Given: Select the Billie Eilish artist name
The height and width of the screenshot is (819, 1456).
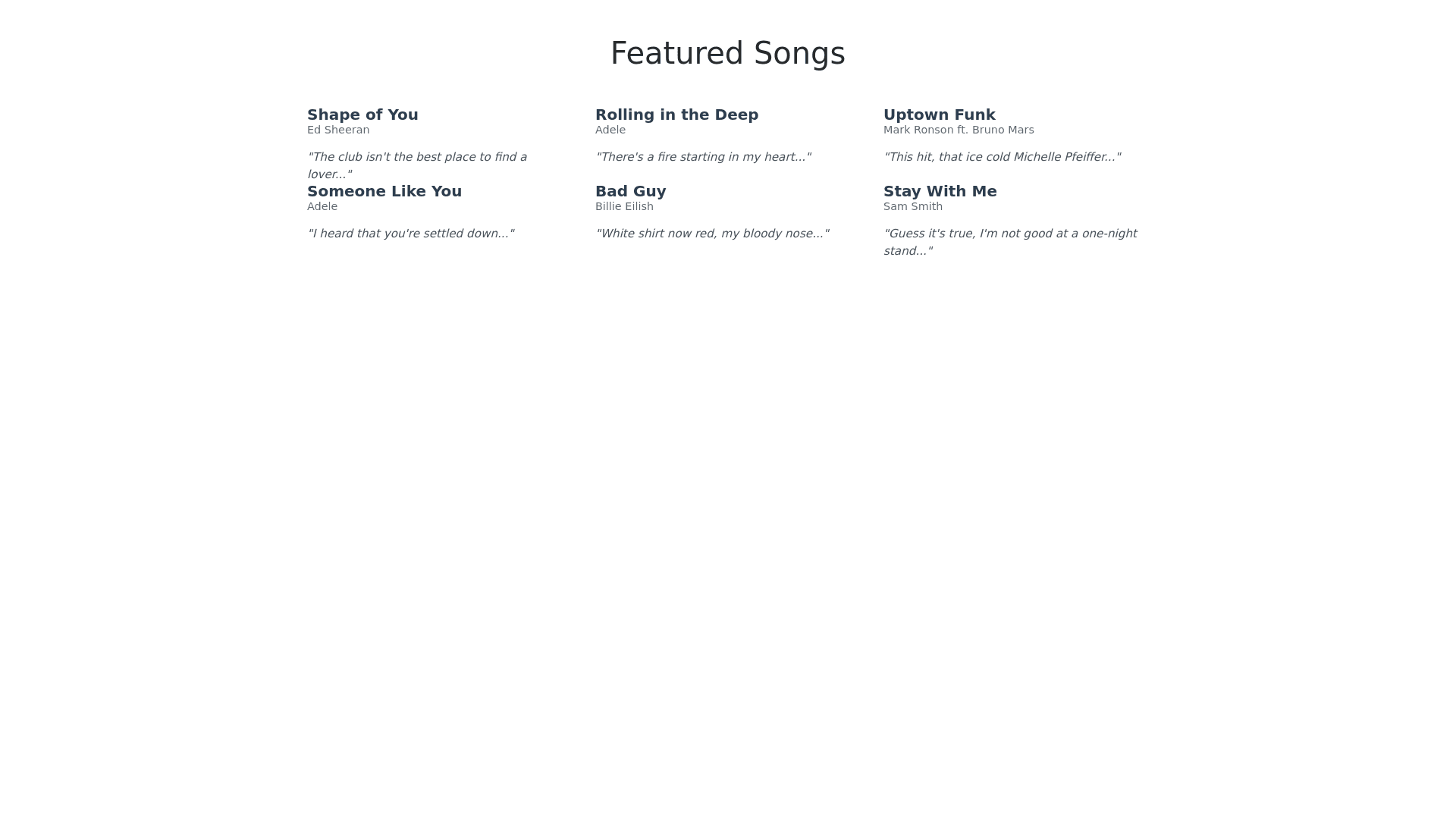Looking at the screenshot, I should pos(624,206).
